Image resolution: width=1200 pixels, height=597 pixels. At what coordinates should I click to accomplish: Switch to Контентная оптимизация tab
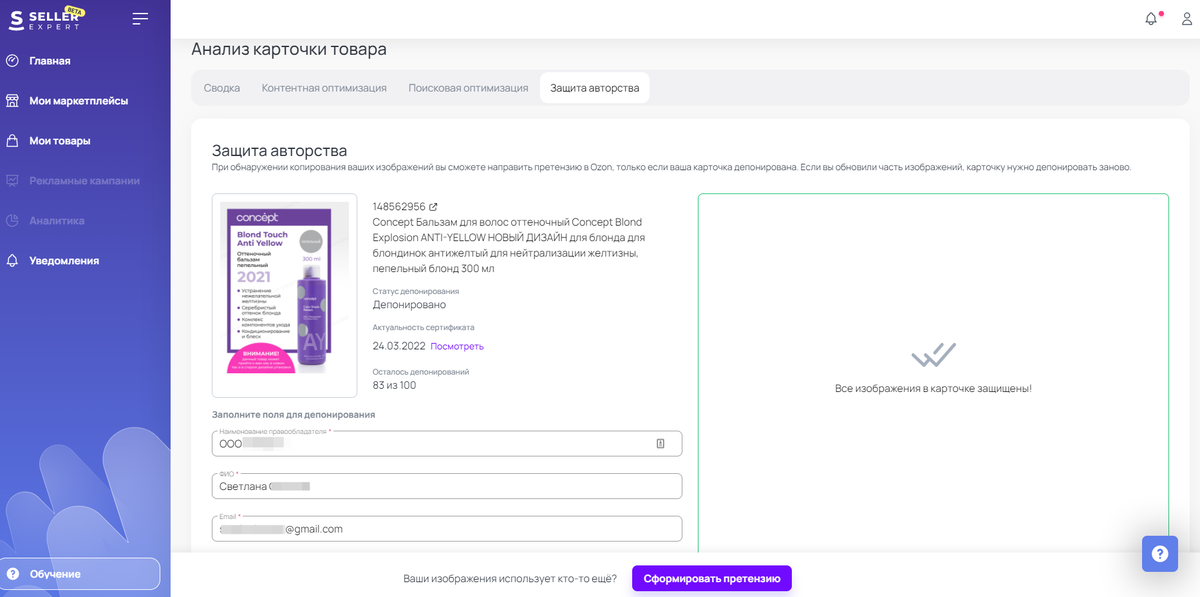click(324, 88)
